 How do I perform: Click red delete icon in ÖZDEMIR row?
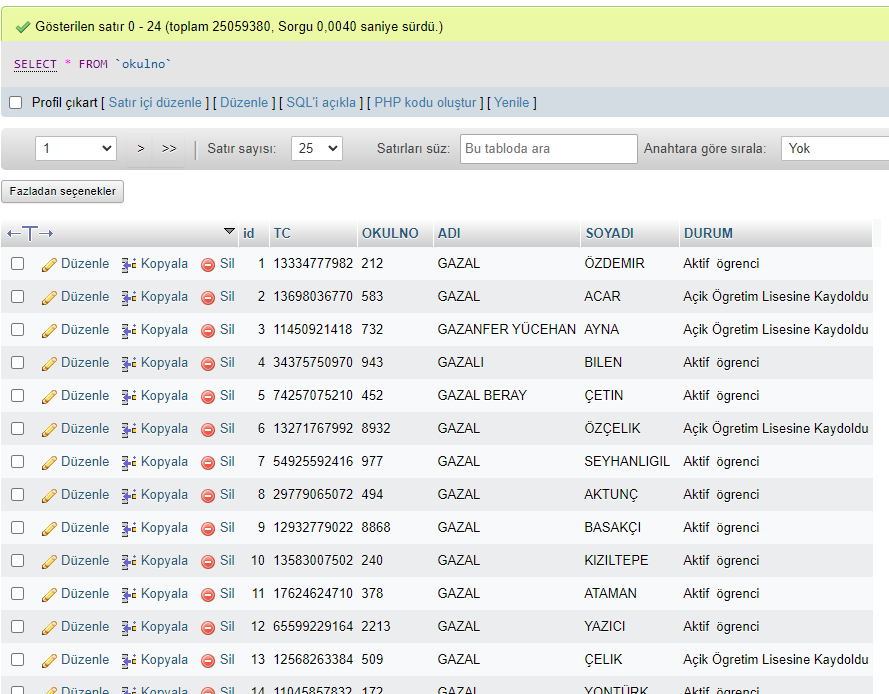[208, 264]
